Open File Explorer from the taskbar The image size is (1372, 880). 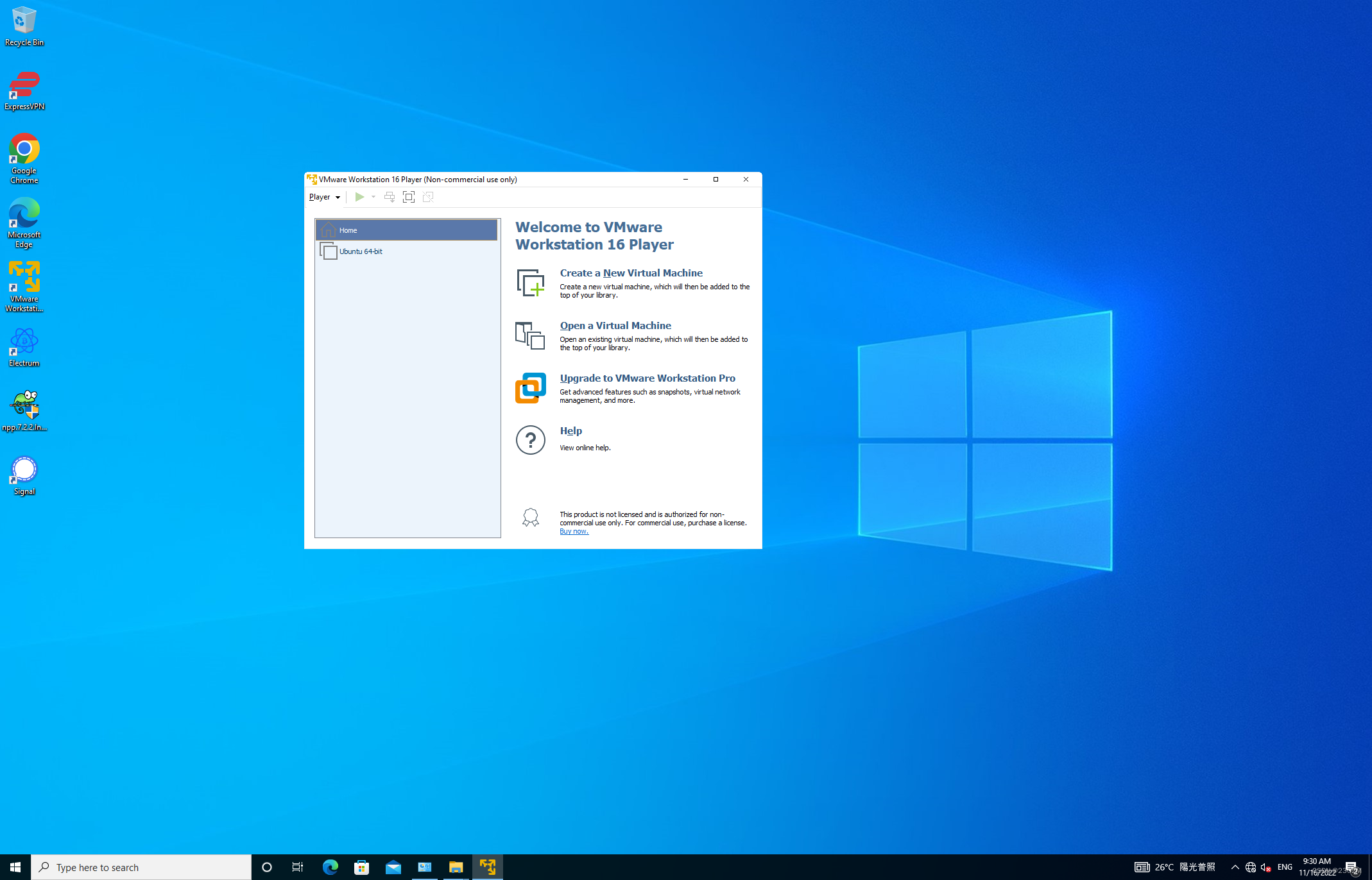click(456, 867)
